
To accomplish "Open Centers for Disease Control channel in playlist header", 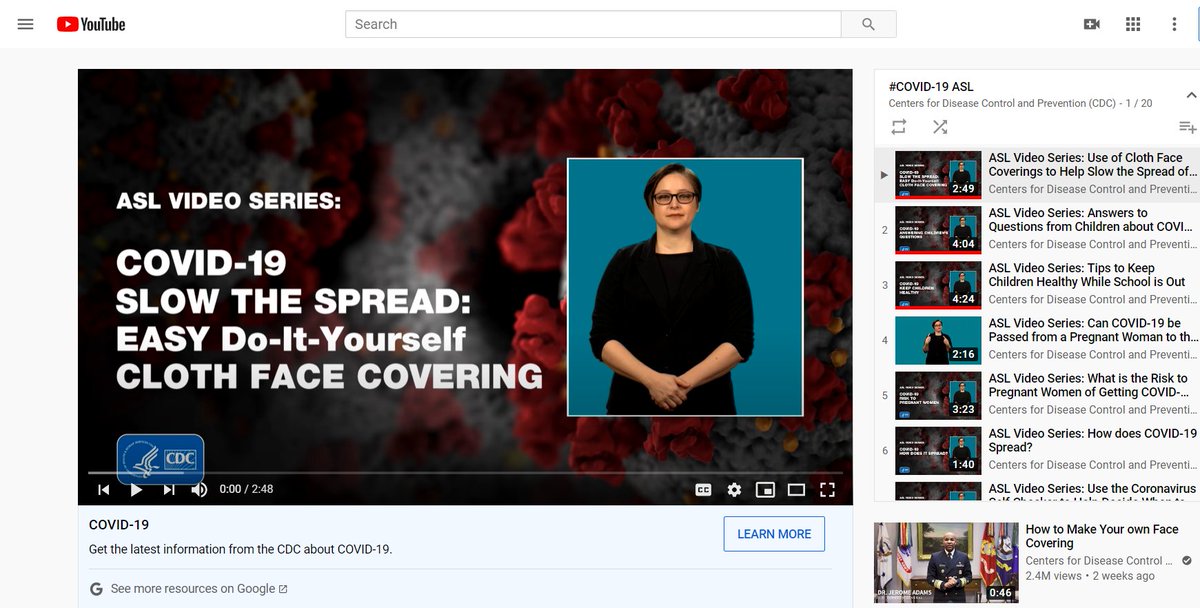I will pyautogui.click(x=1002, y=103).
